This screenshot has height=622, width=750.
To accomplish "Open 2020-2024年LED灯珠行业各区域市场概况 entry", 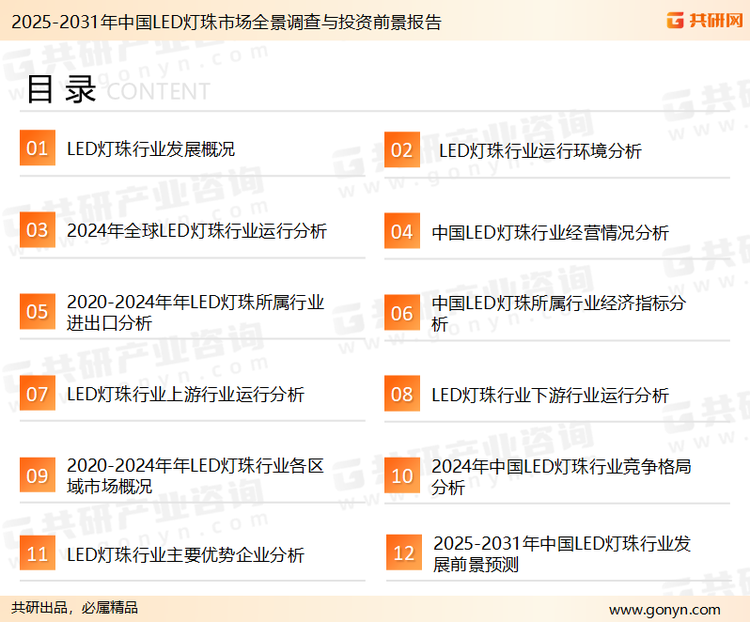I will (x=195, y=476).
